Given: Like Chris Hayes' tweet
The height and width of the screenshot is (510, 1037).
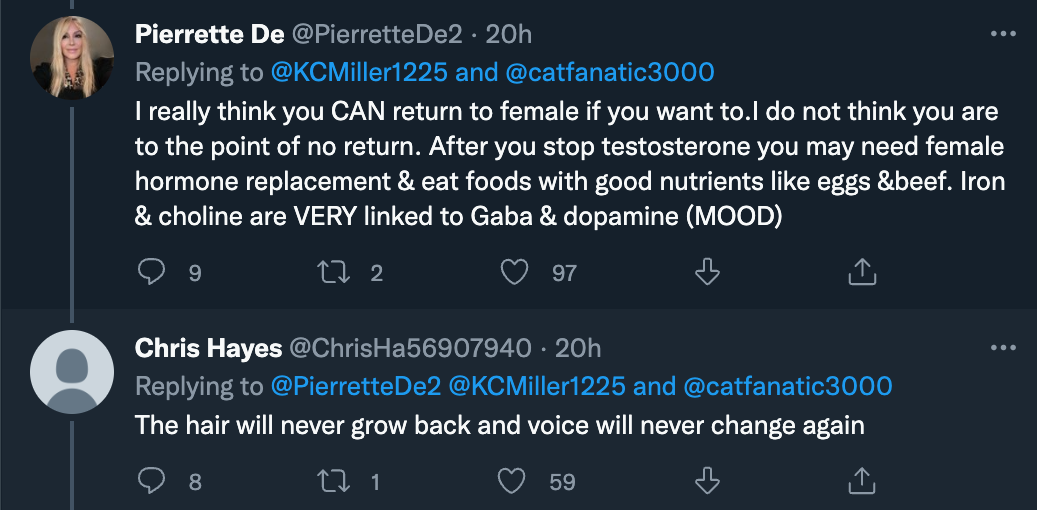Looking at the screenshot, I should click(x=511, y=481).
